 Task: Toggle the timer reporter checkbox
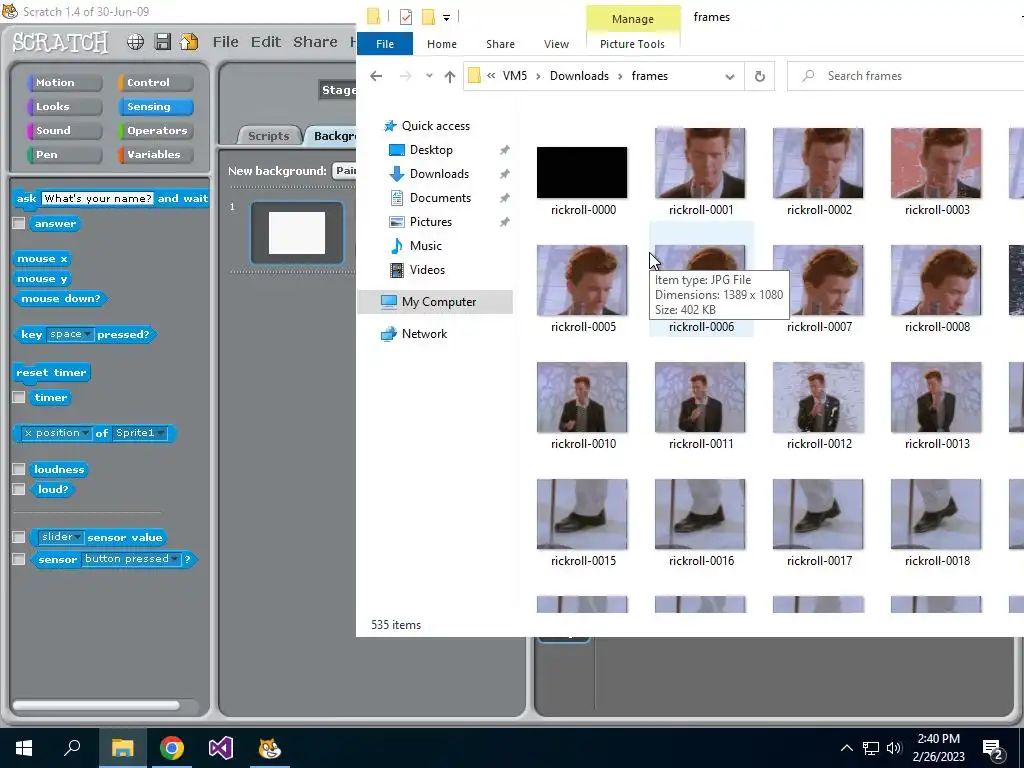tap(19, 397)
